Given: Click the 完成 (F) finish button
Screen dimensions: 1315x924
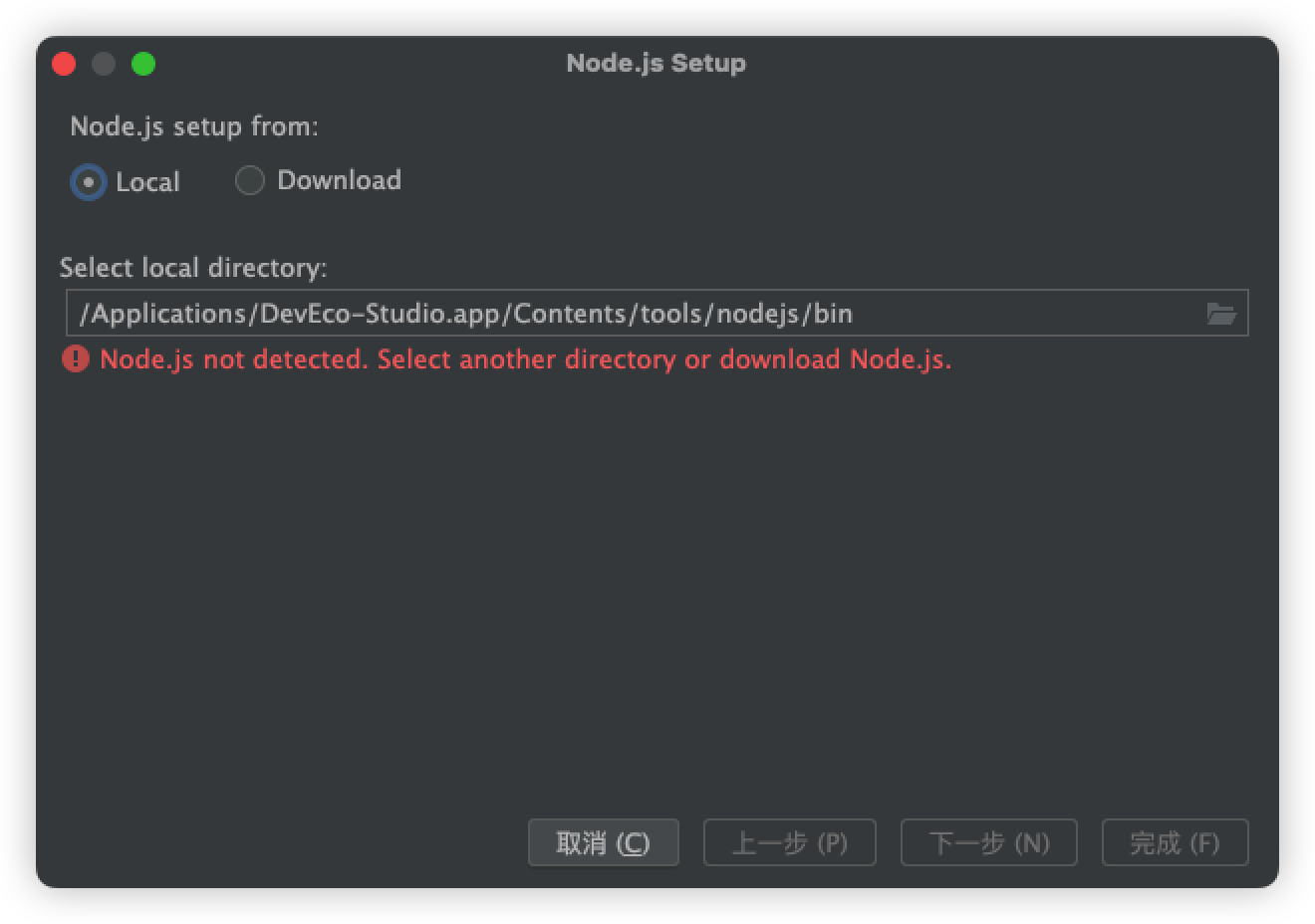Looking at the screenshot, I should coord(1175,843).
